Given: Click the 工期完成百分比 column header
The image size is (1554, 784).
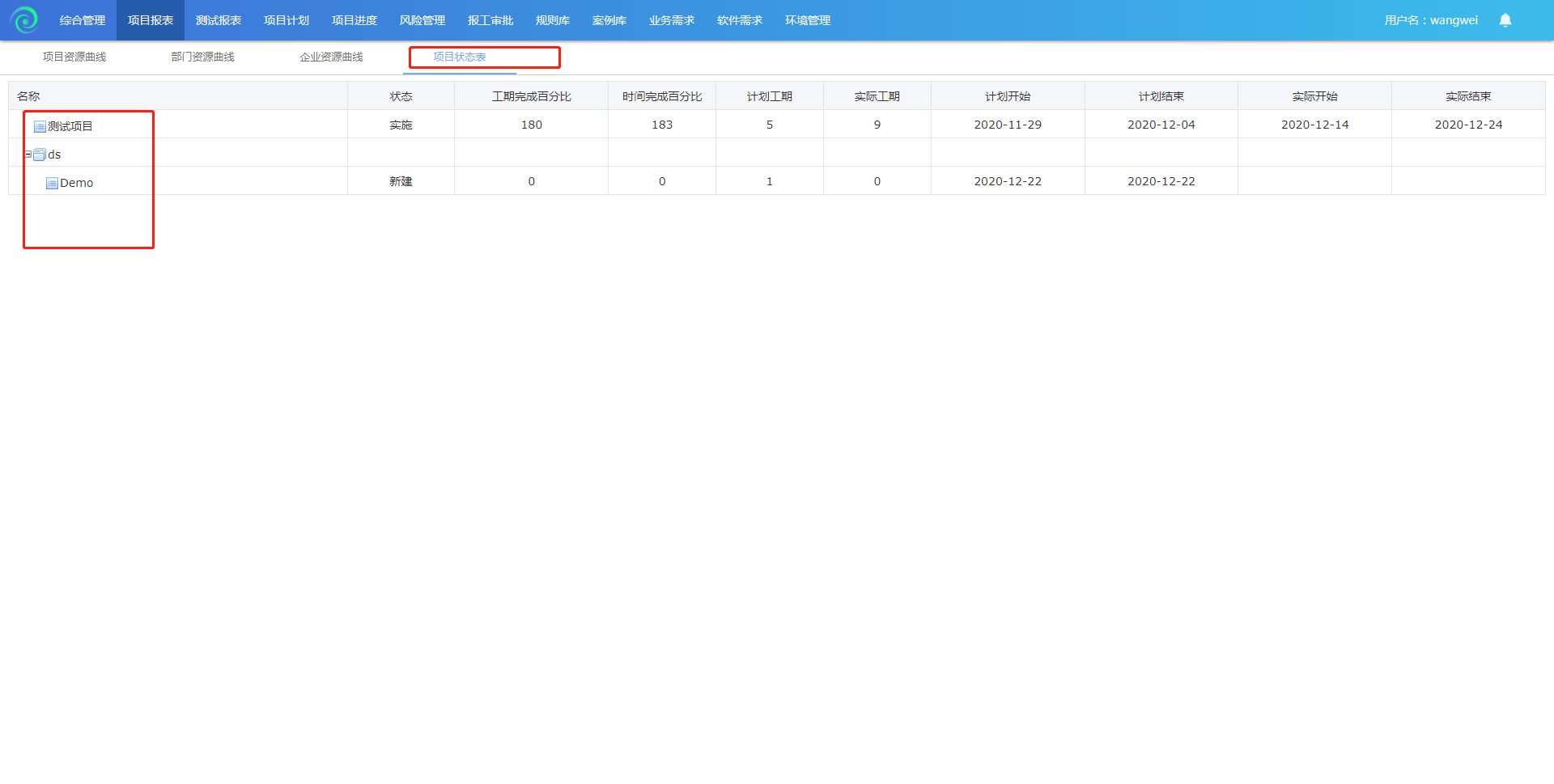Looking at the screenshot, I should tap(532, 96).
